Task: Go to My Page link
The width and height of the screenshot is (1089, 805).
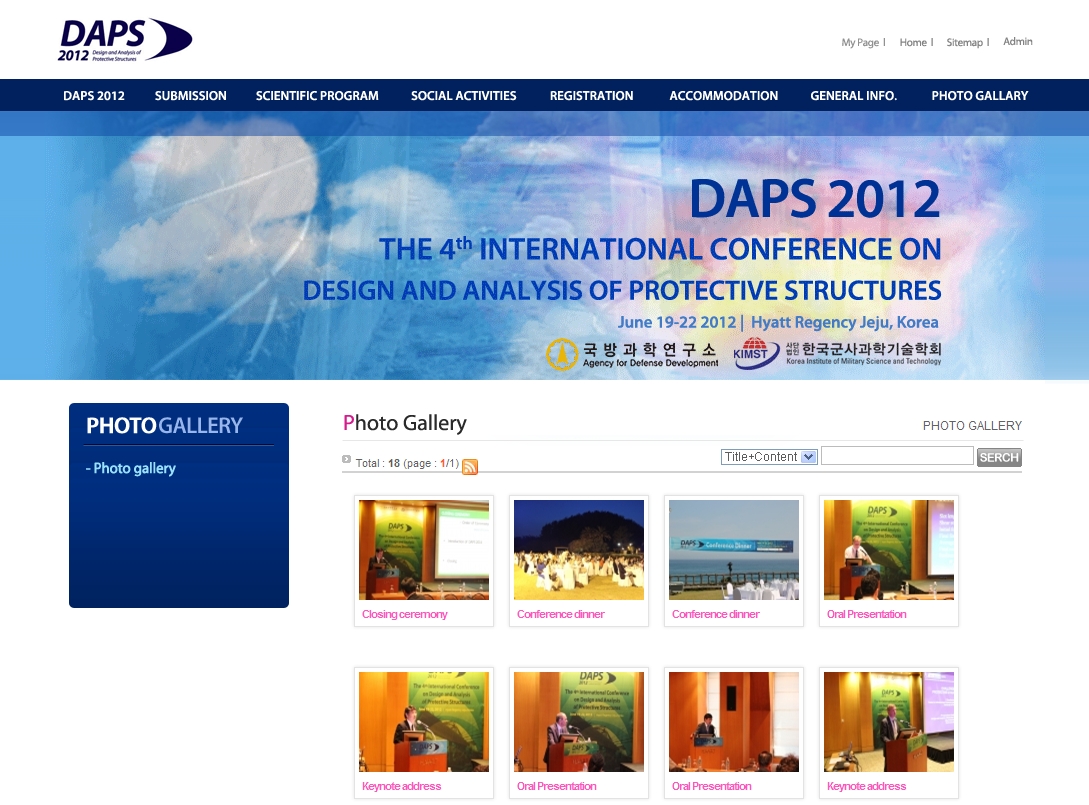Action: (x=860, y=42)
